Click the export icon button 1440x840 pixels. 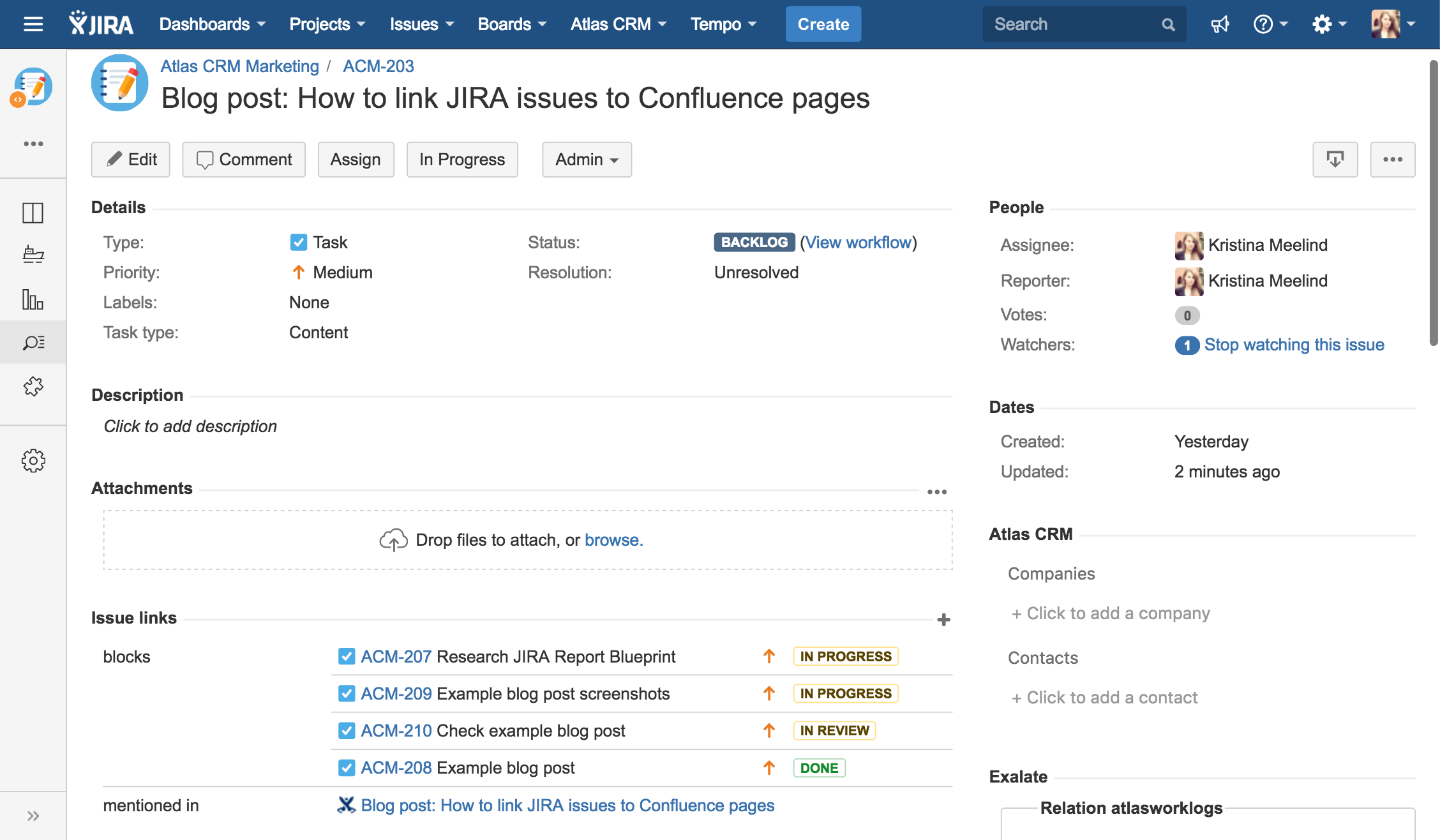point(1335,160)
